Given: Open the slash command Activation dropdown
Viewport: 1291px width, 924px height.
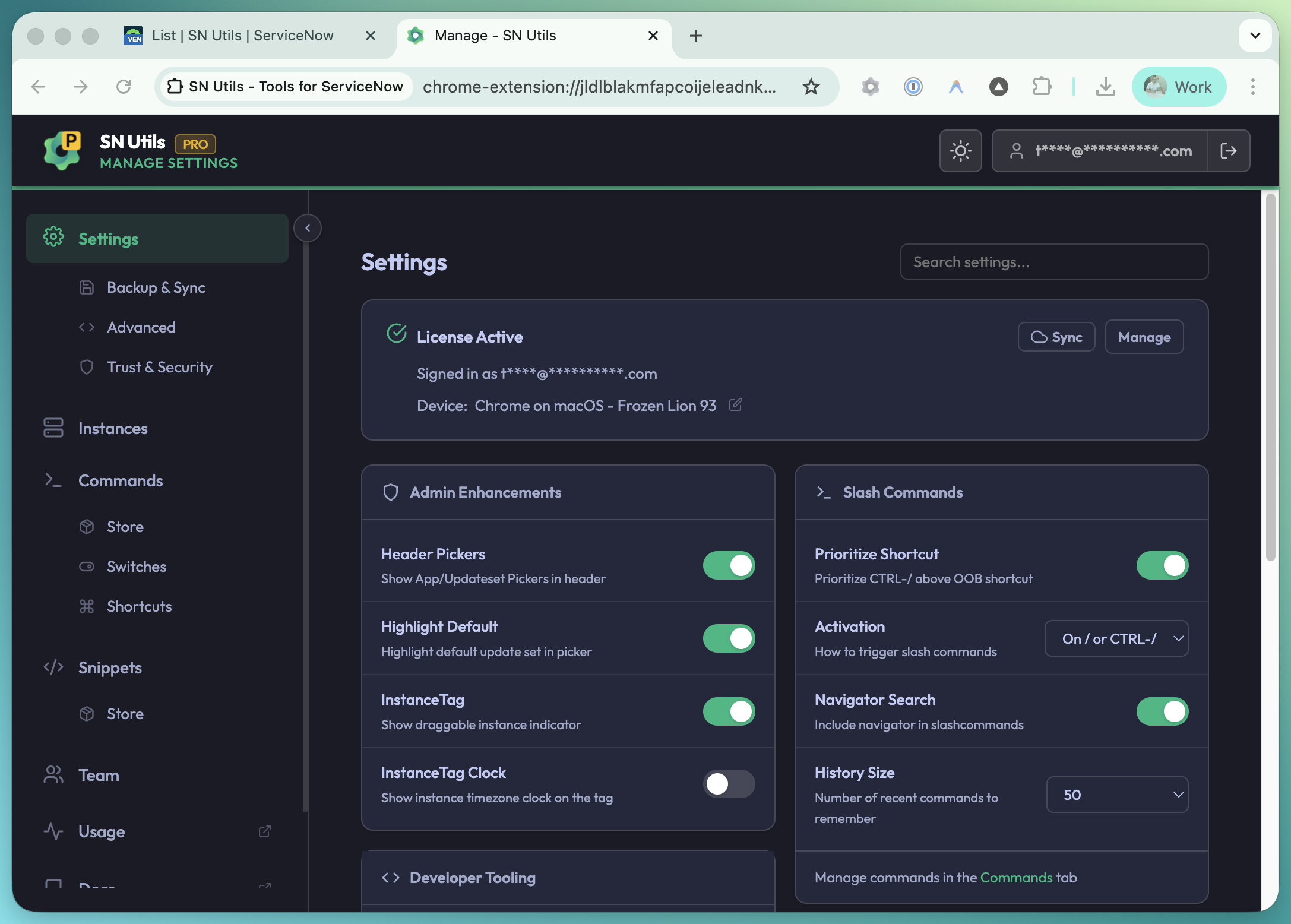Looking at the screenshot, I should tap(1116, 638).
